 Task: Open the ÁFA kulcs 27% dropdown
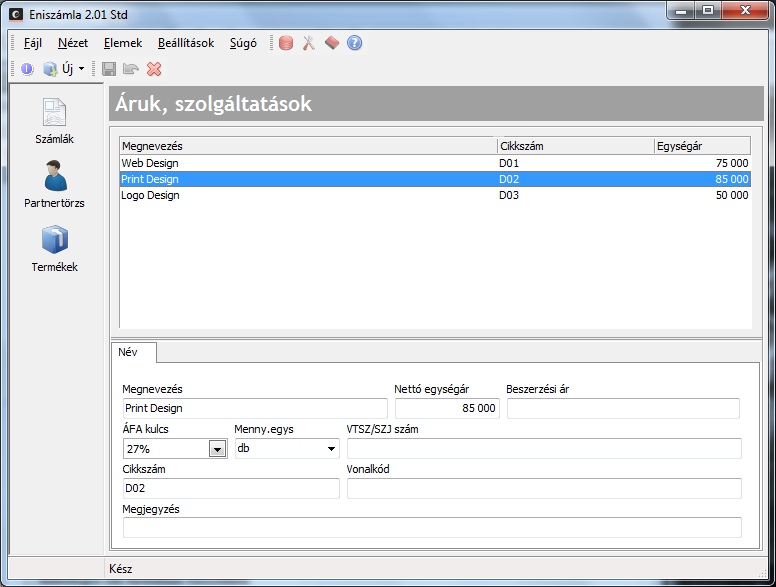[x=217, y=449]
